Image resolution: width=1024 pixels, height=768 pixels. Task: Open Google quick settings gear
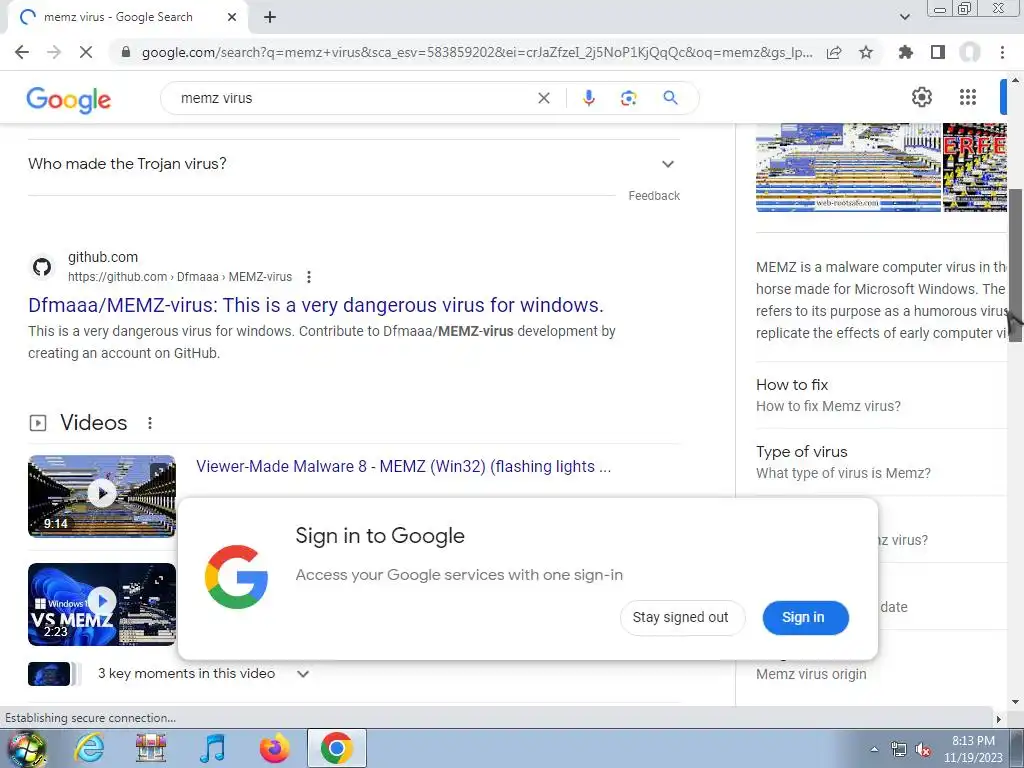pyautogui.click(x=921, y=97)
